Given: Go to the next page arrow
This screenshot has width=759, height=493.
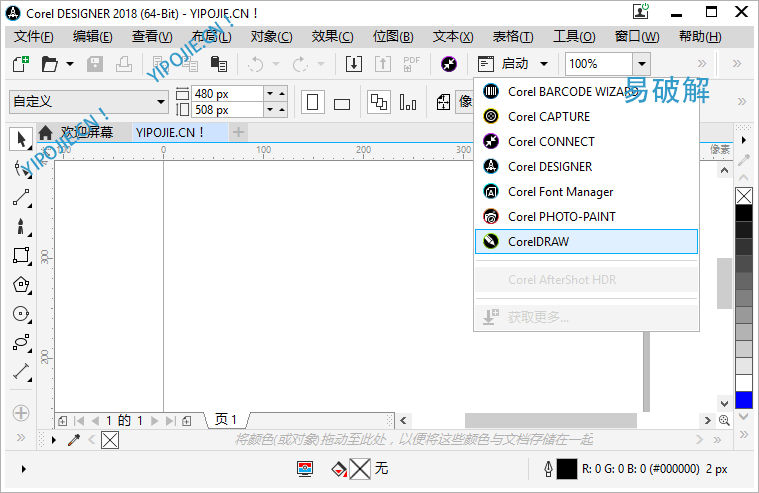Looking at the screenshot, I should pos(154,421).
